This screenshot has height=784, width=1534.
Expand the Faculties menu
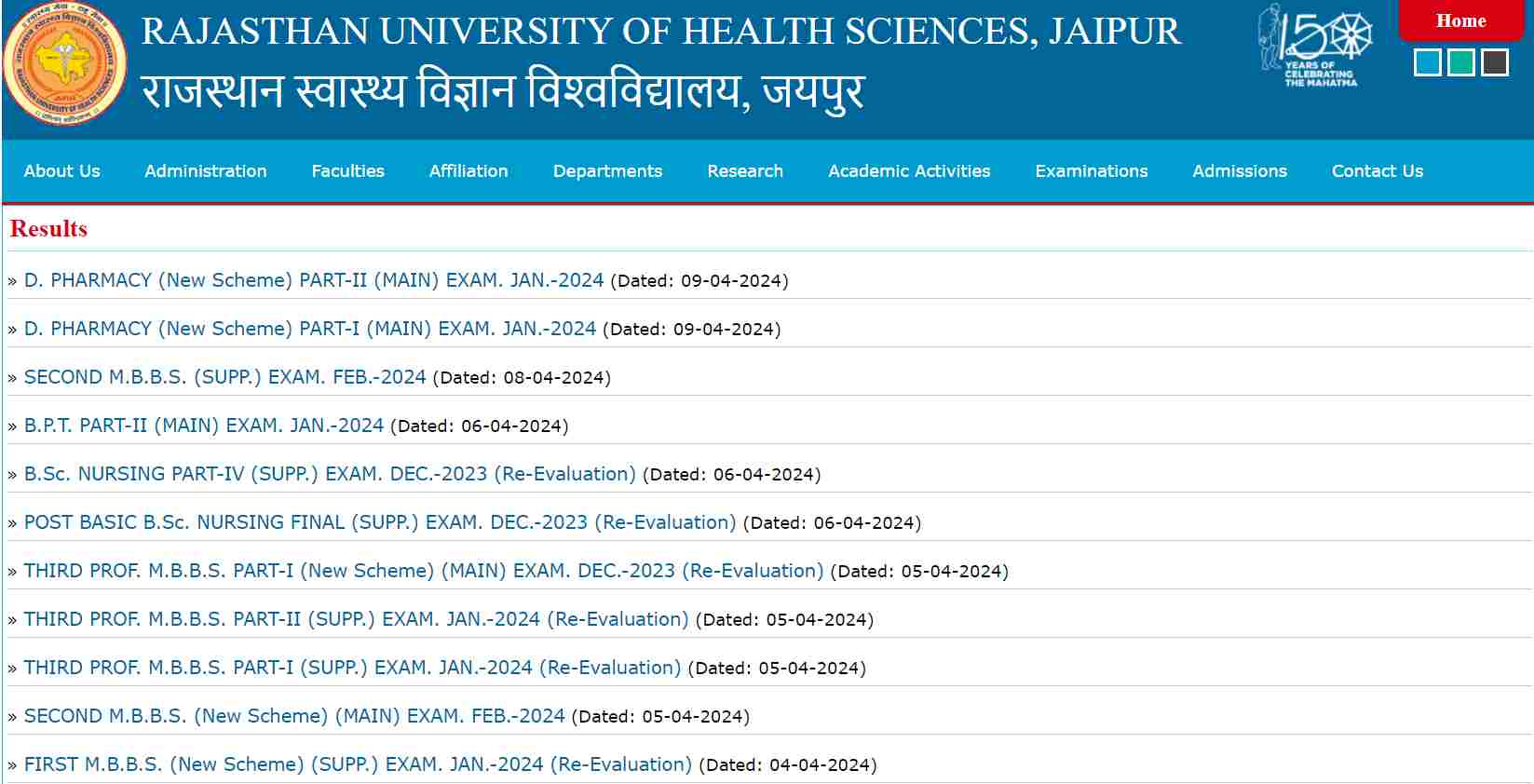347,171
